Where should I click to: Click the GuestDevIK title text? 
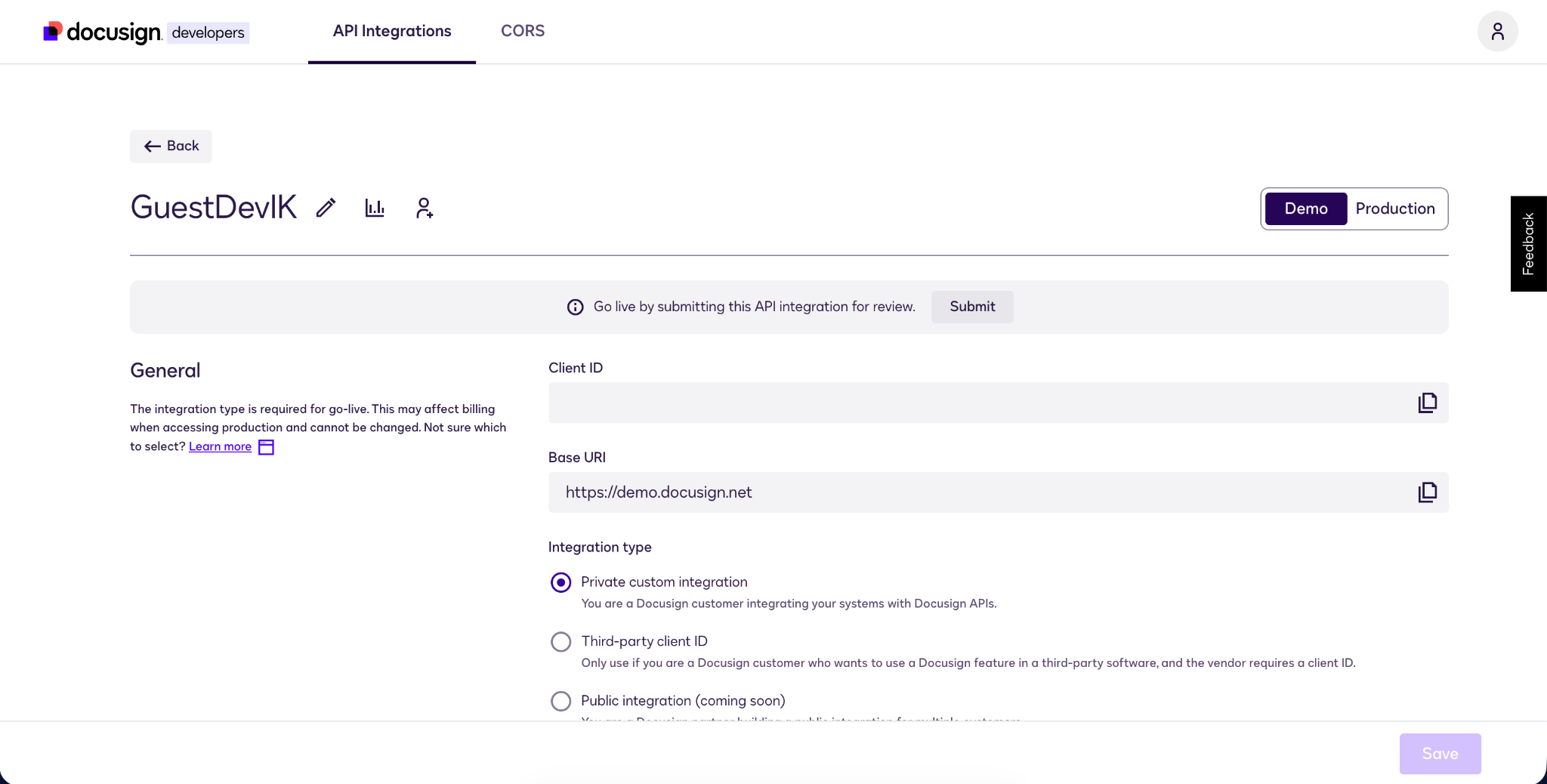click(x=214, y=208)
